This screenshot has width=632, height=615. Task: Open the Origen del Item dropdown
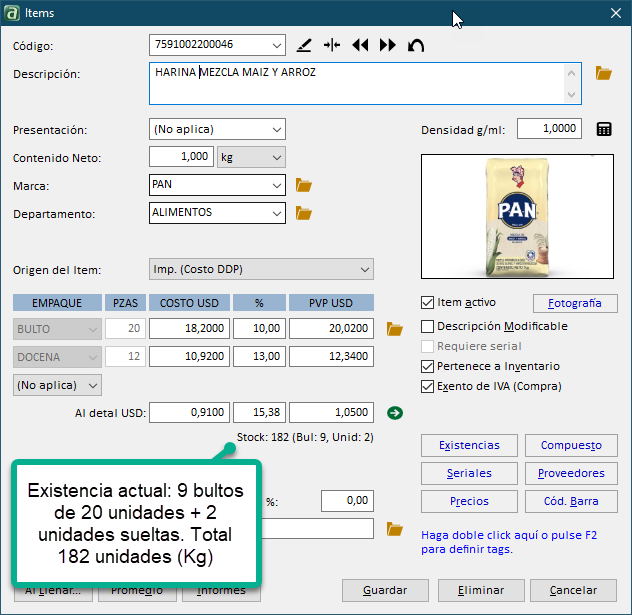[364, 269]
